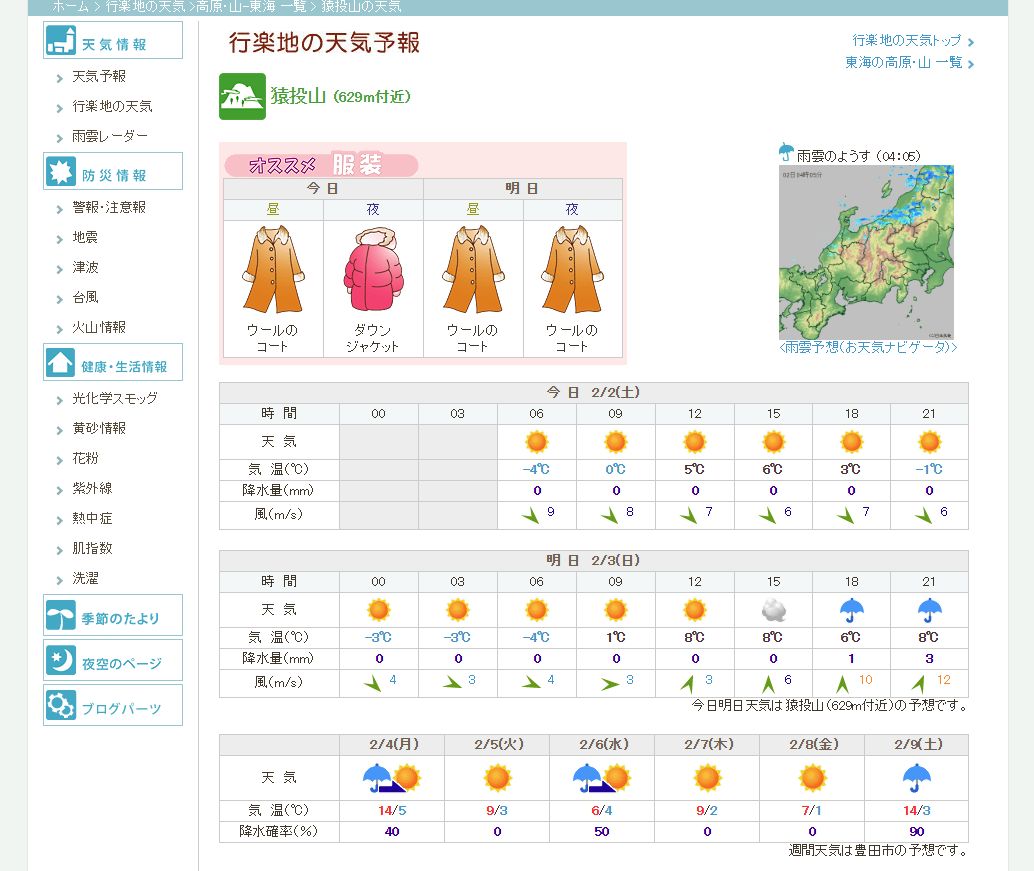Image resolution: width=1034 pixels, height=871 pixels.
Task: Click the 防災情報 section icon
Action: pos(61,172)
